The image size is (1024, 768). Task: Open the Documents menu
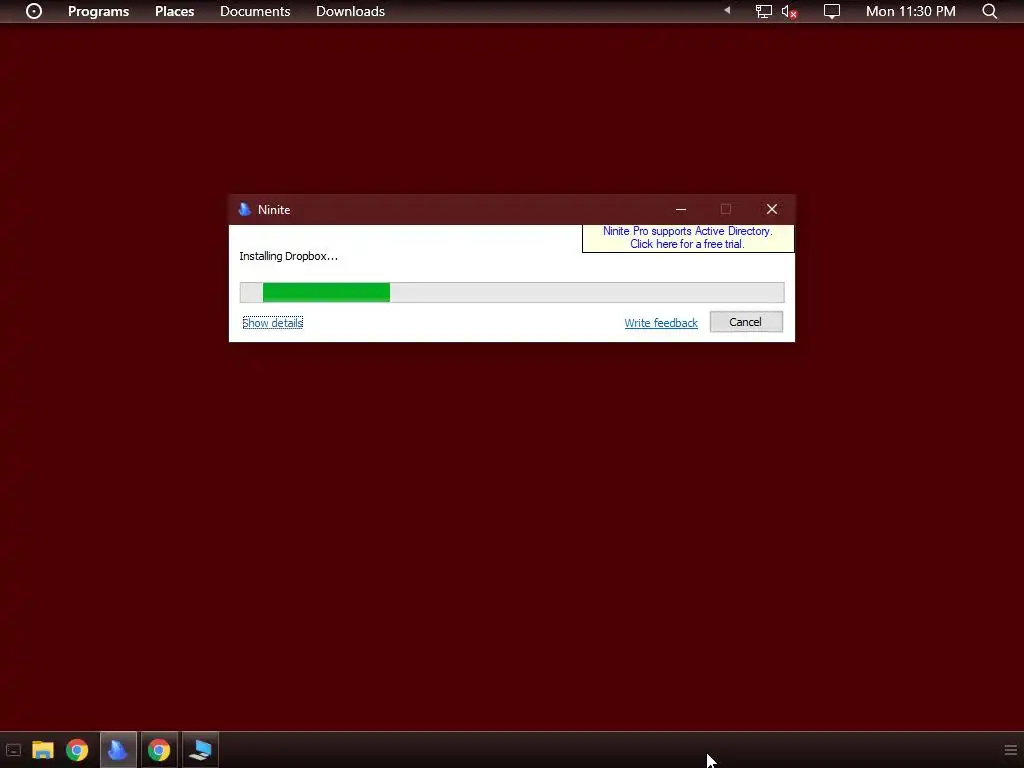point(255,11)
